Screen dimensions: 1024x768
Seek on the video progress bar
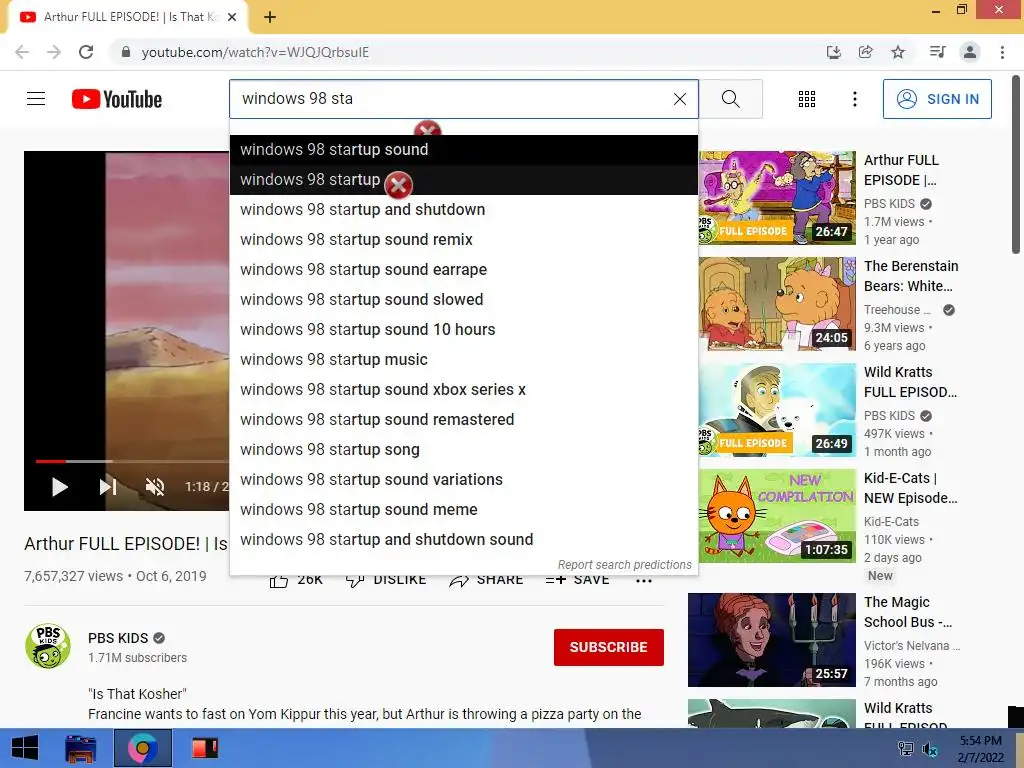click(x=132, y=461)
